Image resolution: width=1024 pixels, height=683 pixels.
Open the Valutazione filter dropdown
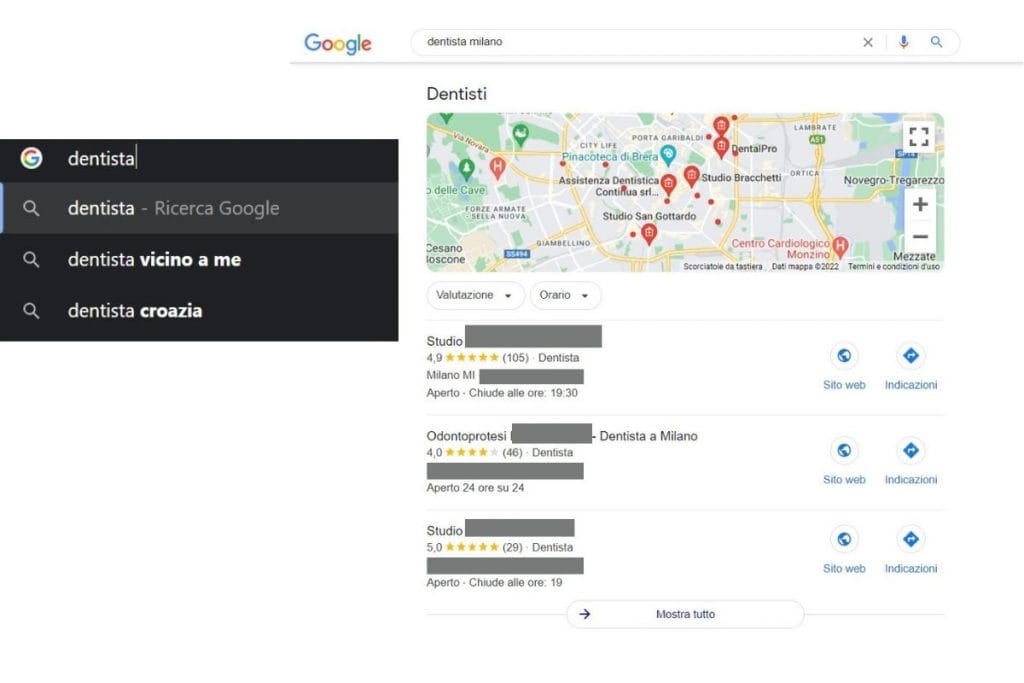tap(475, 295)
